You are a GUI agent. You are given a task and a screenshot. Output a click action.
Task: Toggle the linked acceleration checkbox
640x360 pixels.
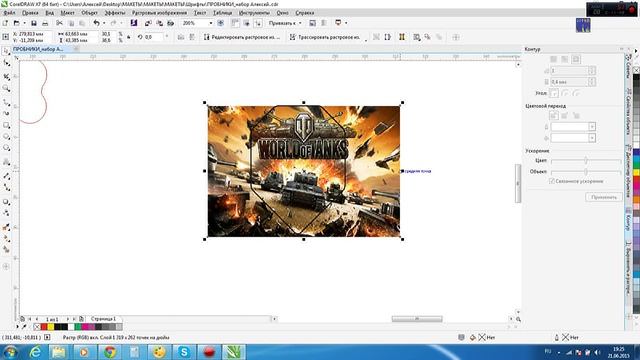click(x=552, y=181)
